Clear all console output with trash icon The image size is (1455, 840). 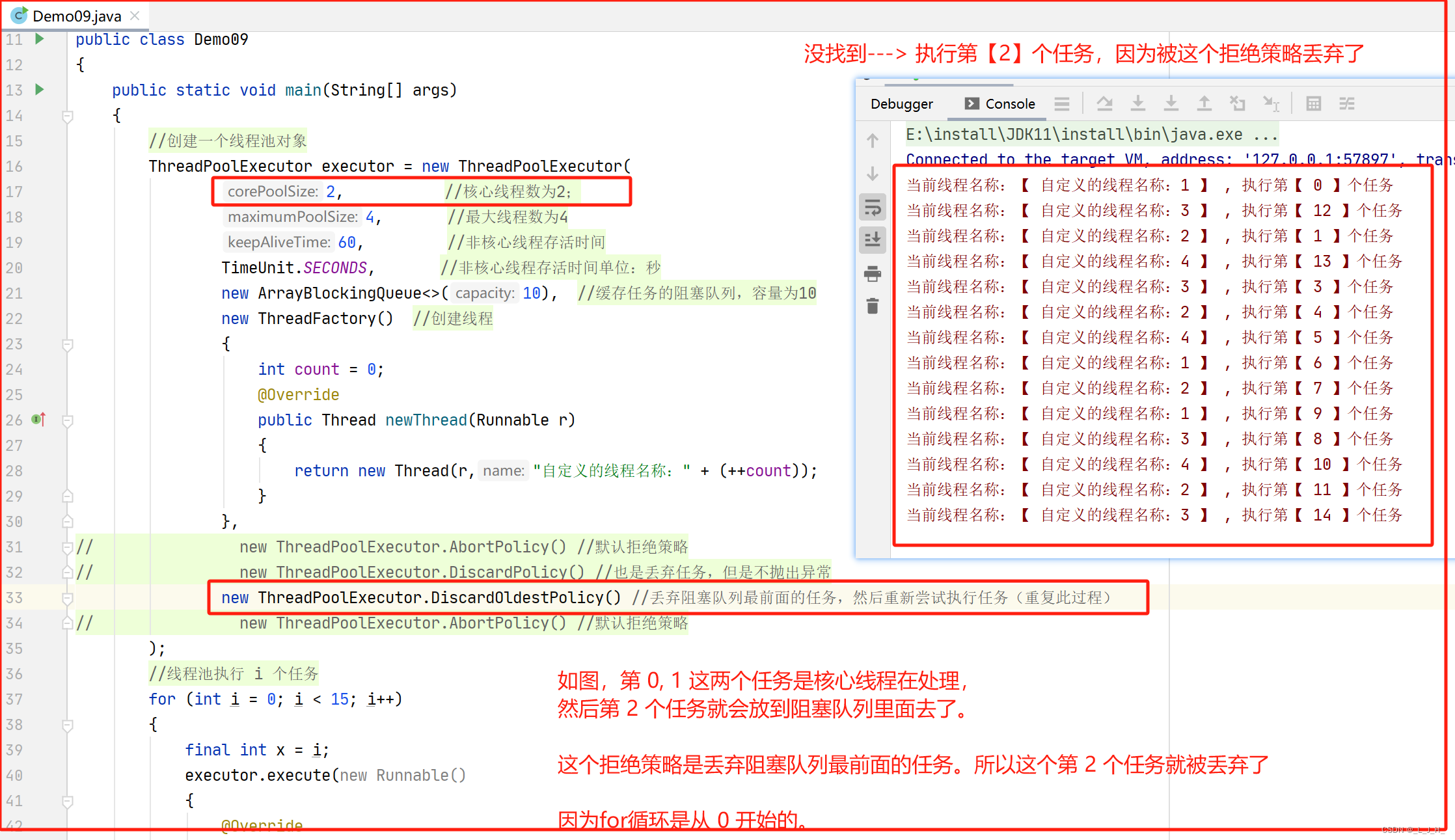pyautogui.click(x=873, y=306)
